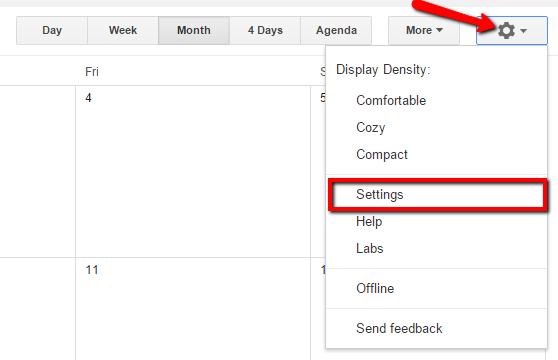558x360 pixels.
Task: Choose Compact display density
Action: [437, 155]
